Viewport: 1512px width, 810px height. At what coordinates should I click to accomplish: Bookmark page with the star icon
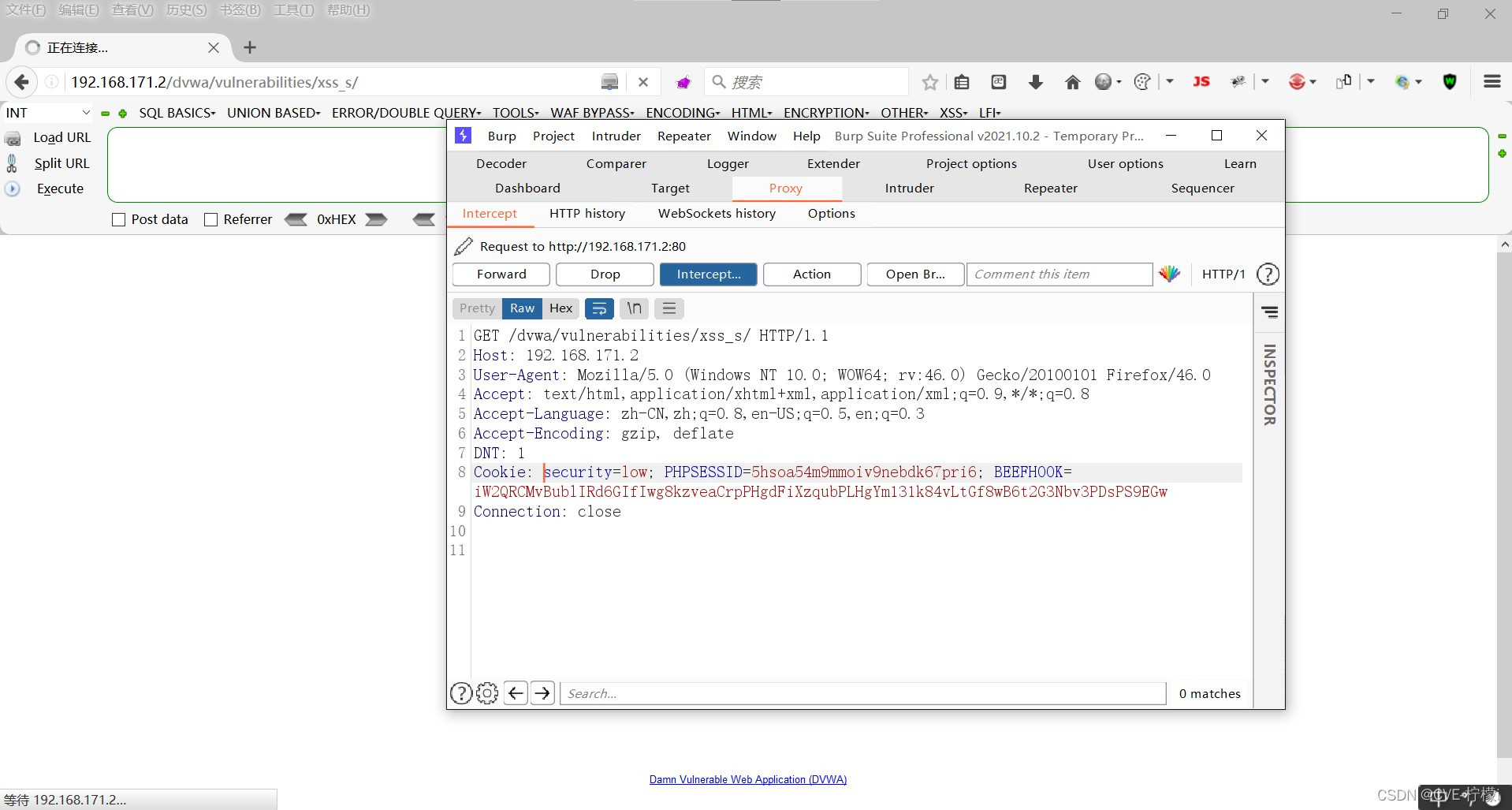click(x=930, y=82)
